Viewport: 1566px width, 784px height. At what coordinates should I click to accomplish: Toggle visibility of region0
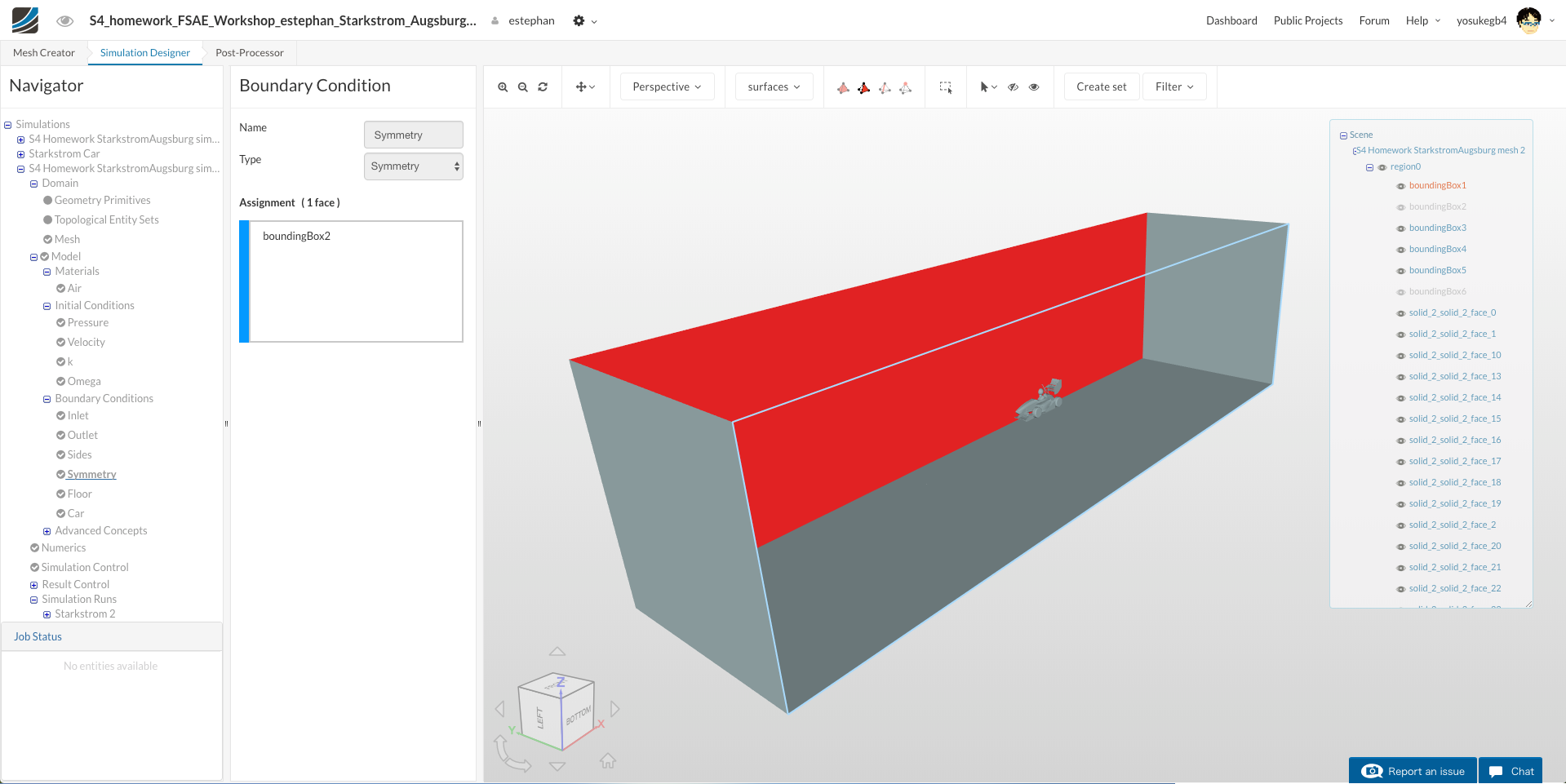(1382, 167)
